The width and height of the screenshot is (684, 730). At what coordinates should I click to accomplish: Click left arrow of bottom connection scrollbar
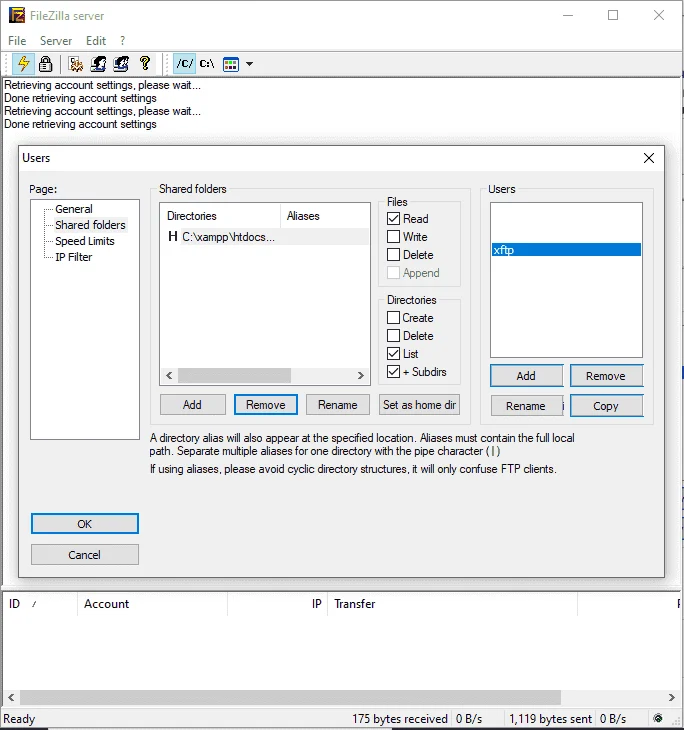[x=11, y=697]
